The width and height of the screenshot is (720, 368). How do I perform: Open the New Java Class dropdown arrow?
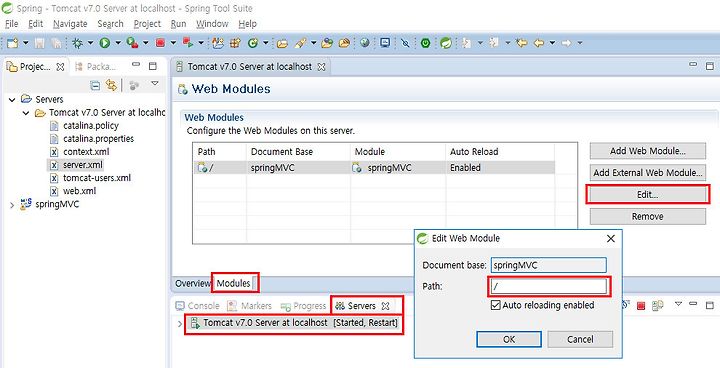(x=265, y=43)
